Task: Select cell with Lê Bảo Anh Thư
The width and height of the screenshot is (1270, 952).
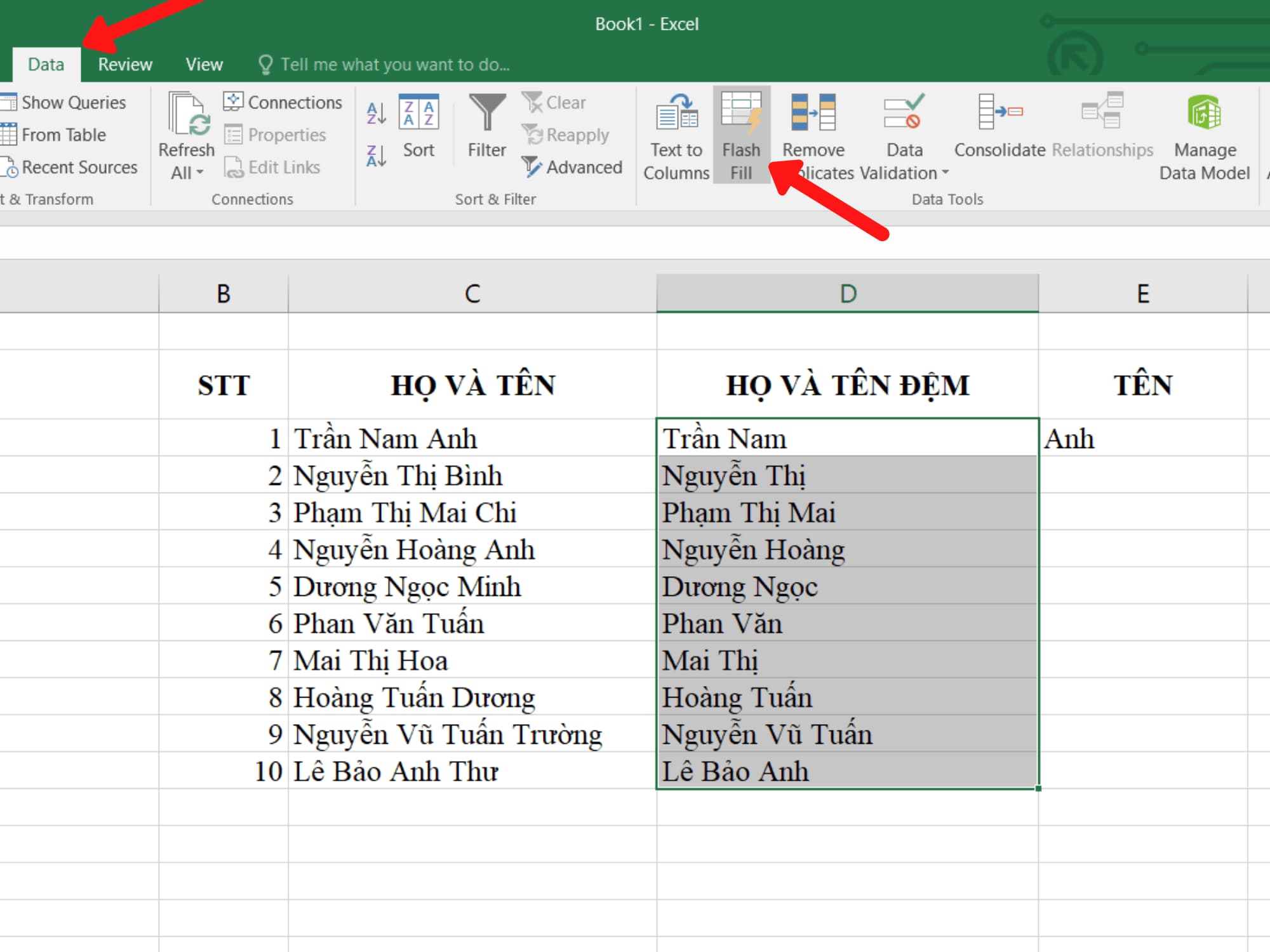Action: 472,770
